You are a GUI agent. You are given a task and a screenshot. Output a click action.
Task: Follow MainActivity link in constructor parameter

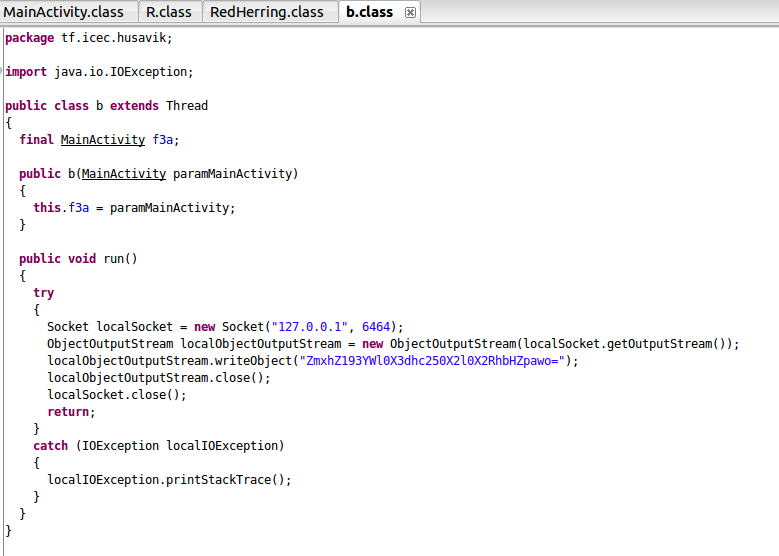[124, 174]
